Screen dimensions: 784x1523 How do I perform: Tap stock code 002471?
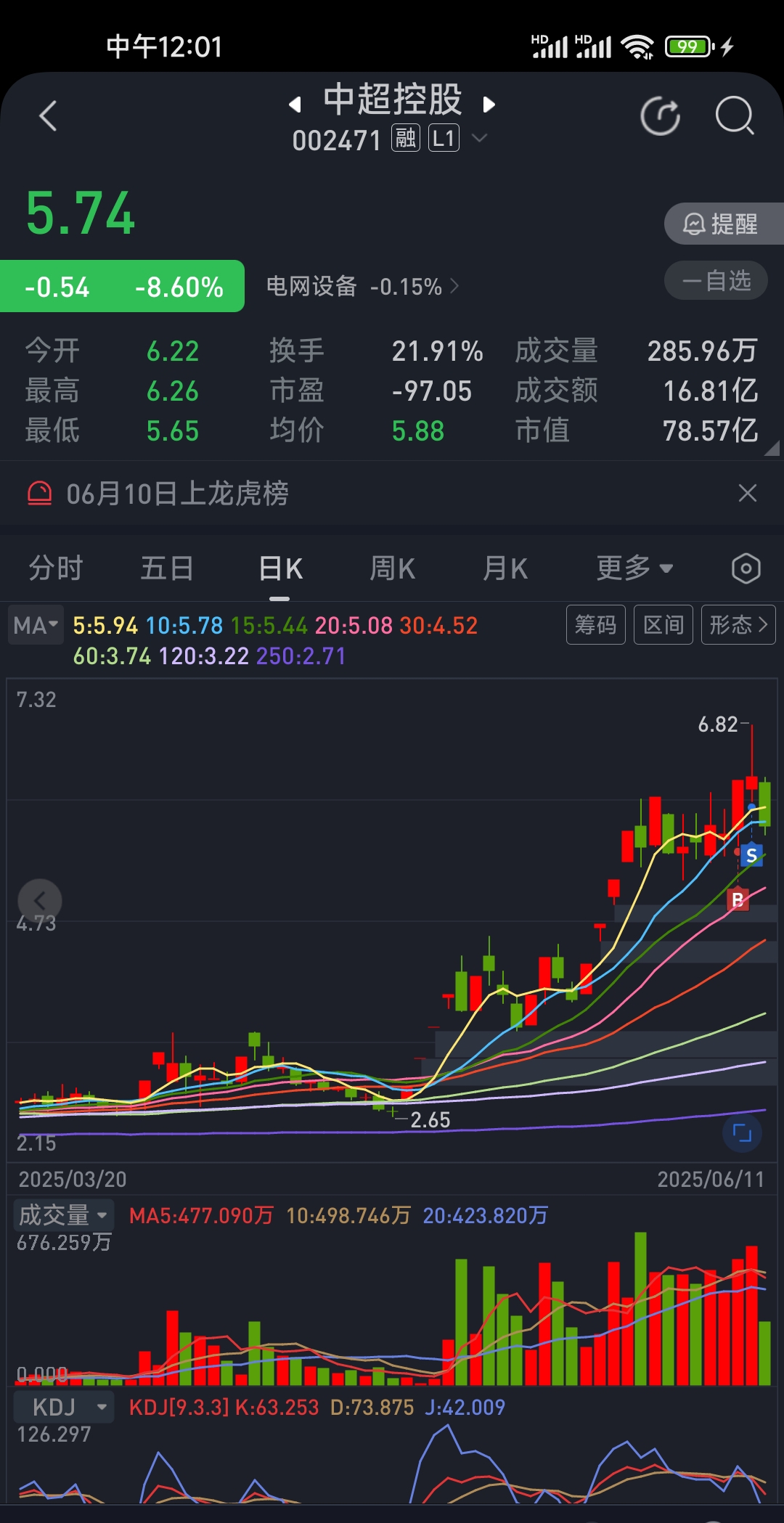337,141
